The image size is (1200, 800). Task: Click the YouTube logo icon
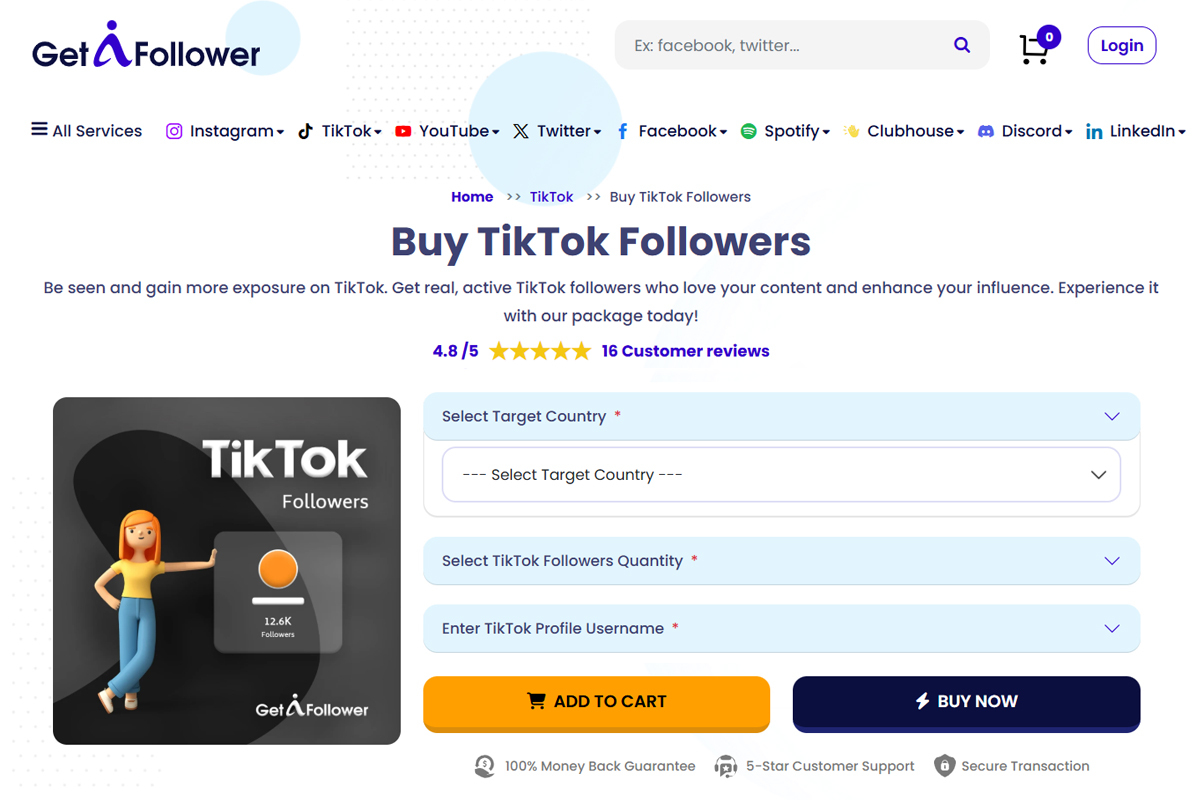403,131
